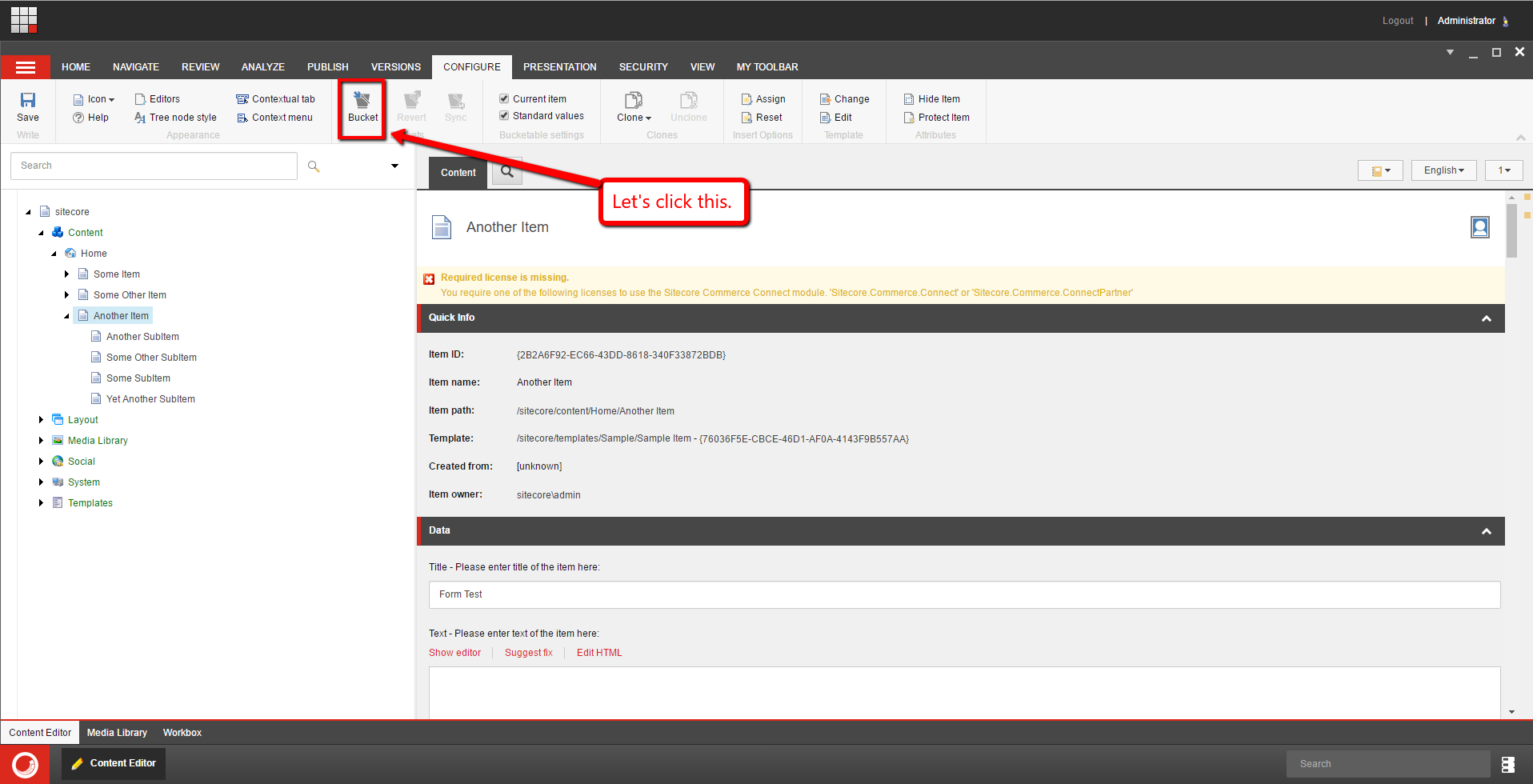1533x784 pixels.
Task: Collapse the Quick Info section
Action: (1486, 318)
